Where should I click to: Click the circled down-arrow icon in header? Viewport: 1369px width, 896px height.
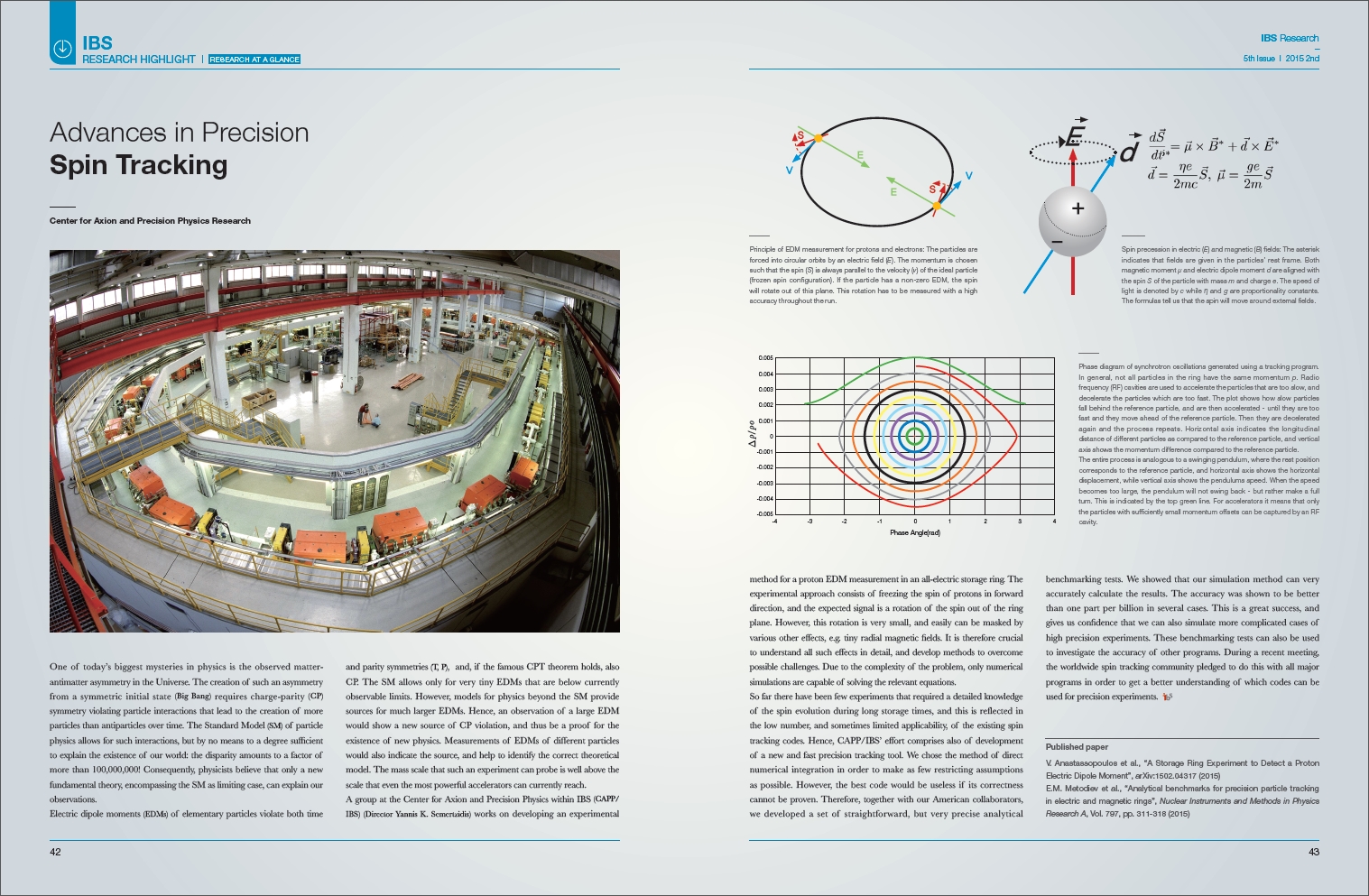tap(62, 49)
